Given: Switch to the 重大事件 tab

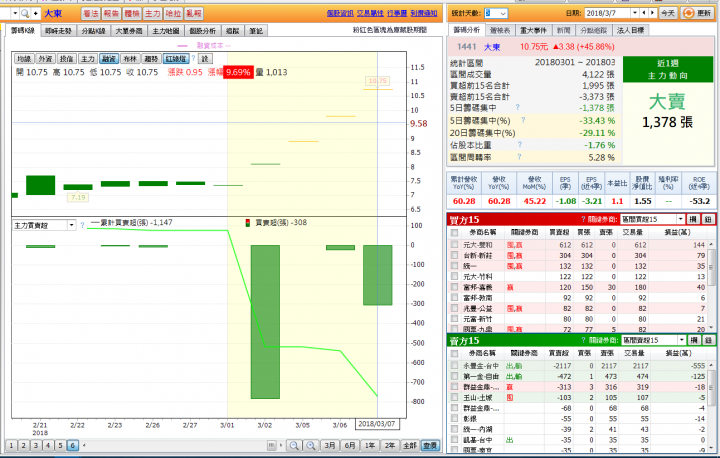Looking at the screenshot, I should [x=533, y=30].
